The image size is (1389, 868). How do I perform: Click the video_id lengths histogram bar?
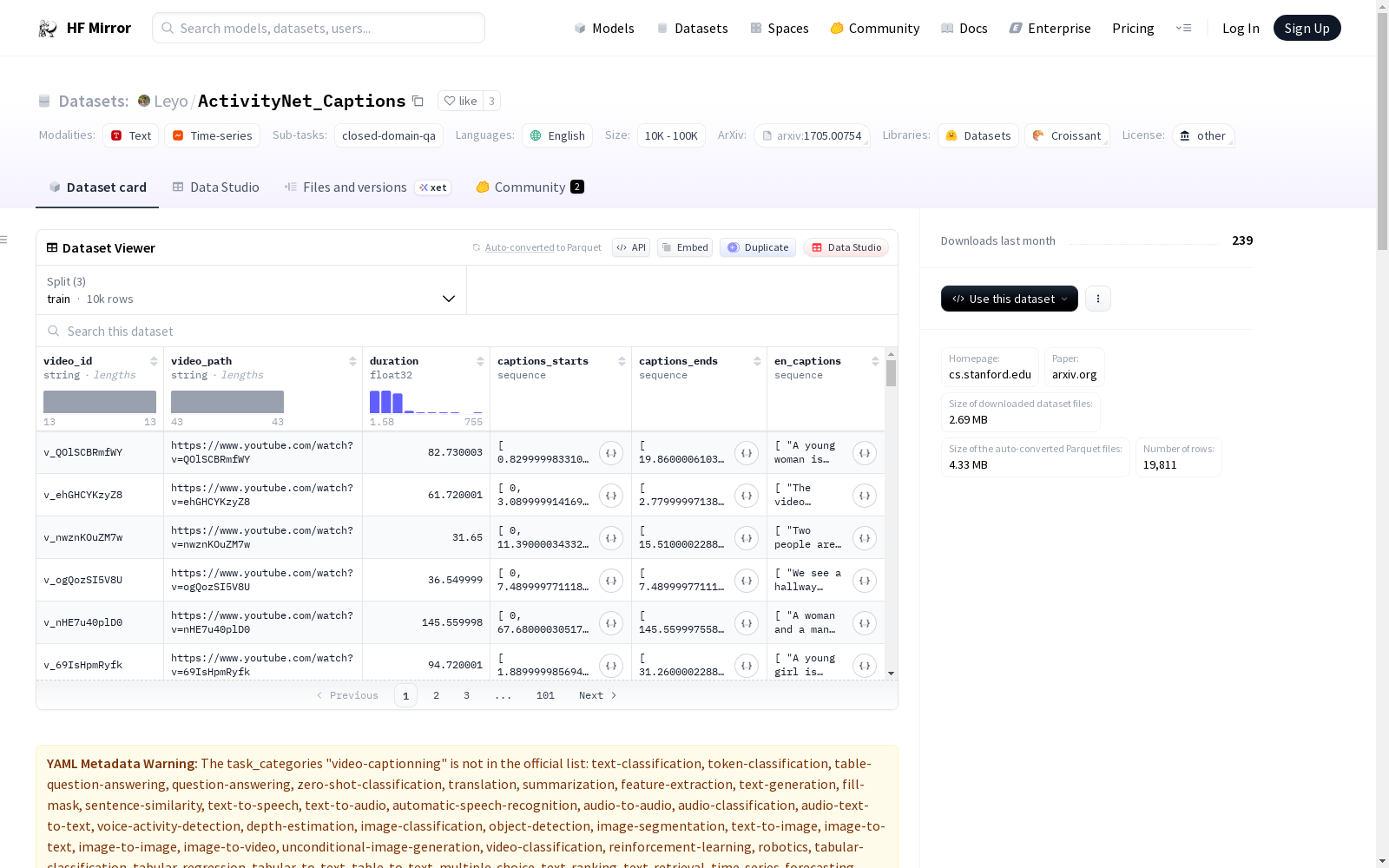tap(100, 402)
